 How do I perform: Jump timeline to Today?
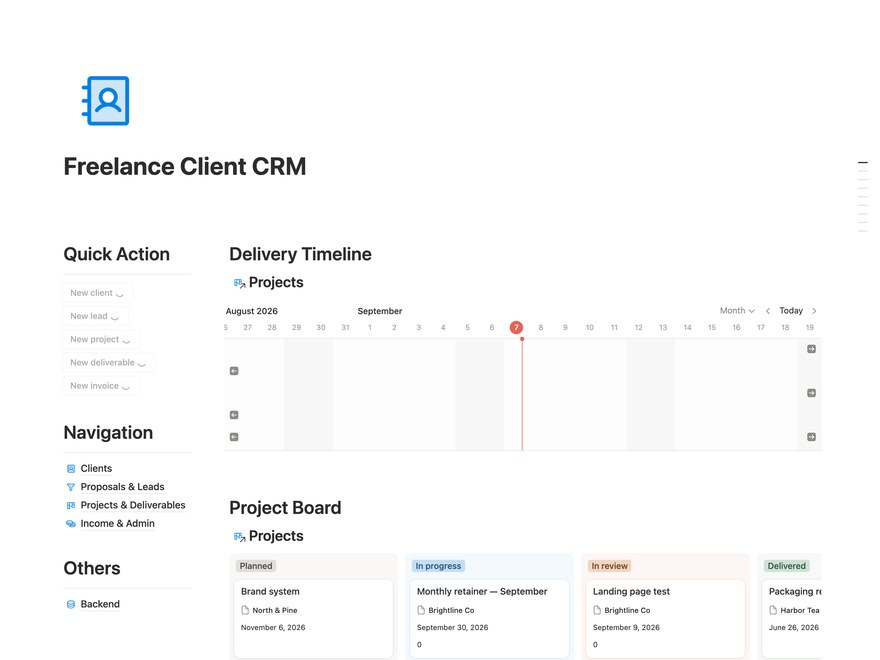coord(791,310)
